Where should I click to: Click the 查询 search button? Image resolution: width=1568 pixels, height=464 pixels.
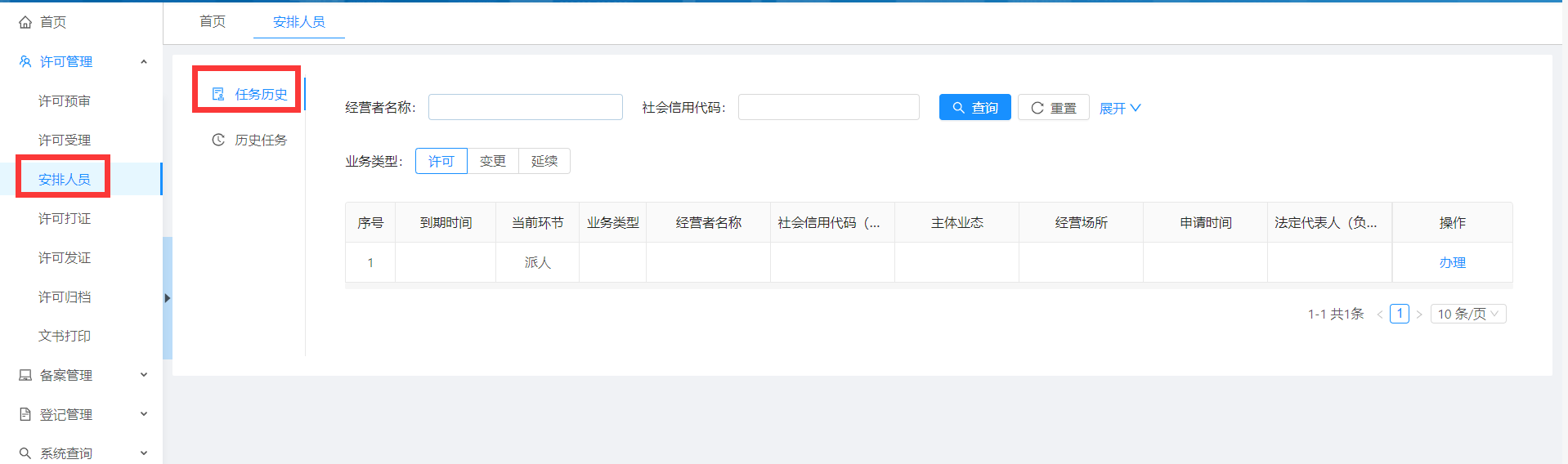coord(974,108)
